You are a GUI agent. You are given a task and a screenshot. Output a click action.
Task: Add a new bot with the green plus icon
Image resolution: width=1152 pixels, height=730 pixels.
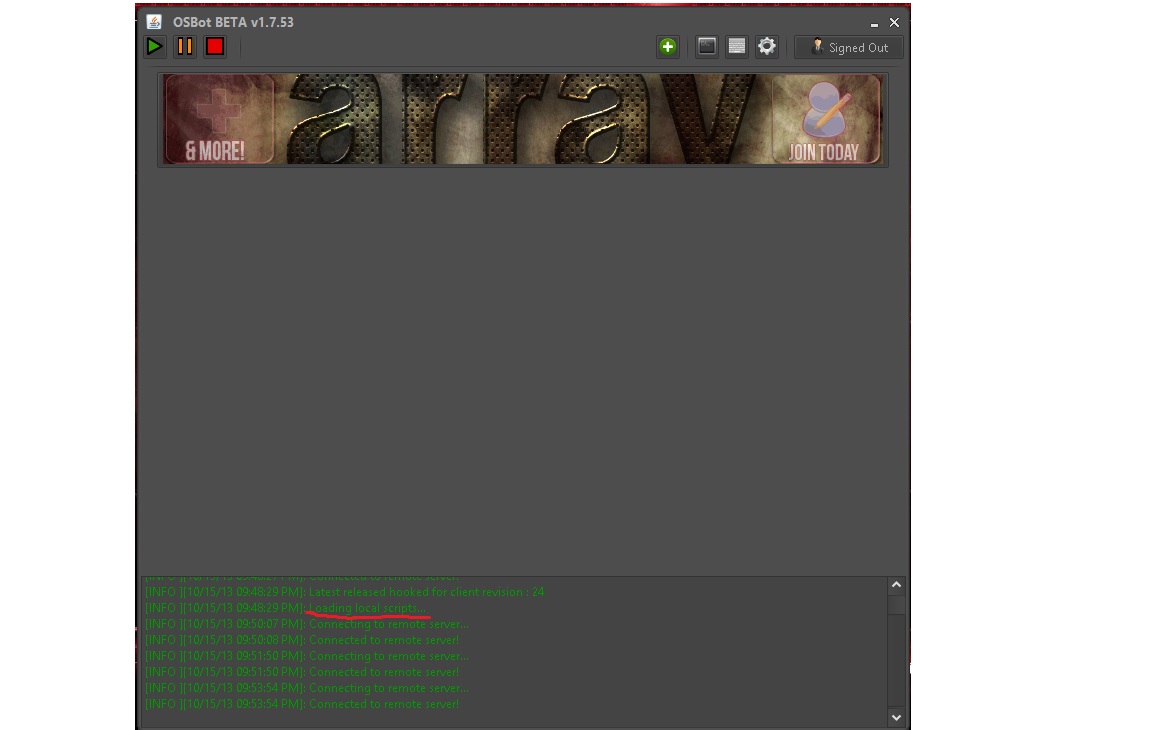(668, 47)
